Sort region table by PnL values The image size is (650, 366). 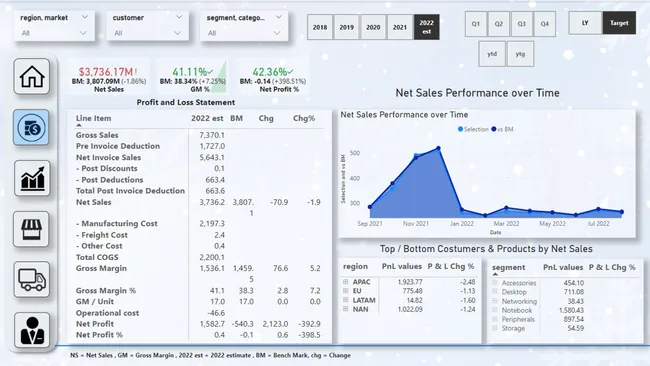coord(401,266)
